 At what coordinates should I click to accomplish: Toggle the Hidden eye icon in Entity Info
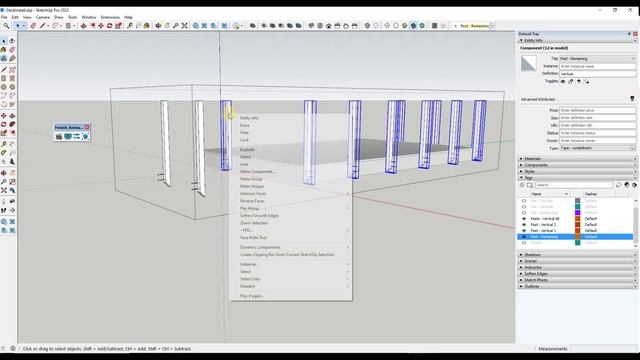coord(563,82)
